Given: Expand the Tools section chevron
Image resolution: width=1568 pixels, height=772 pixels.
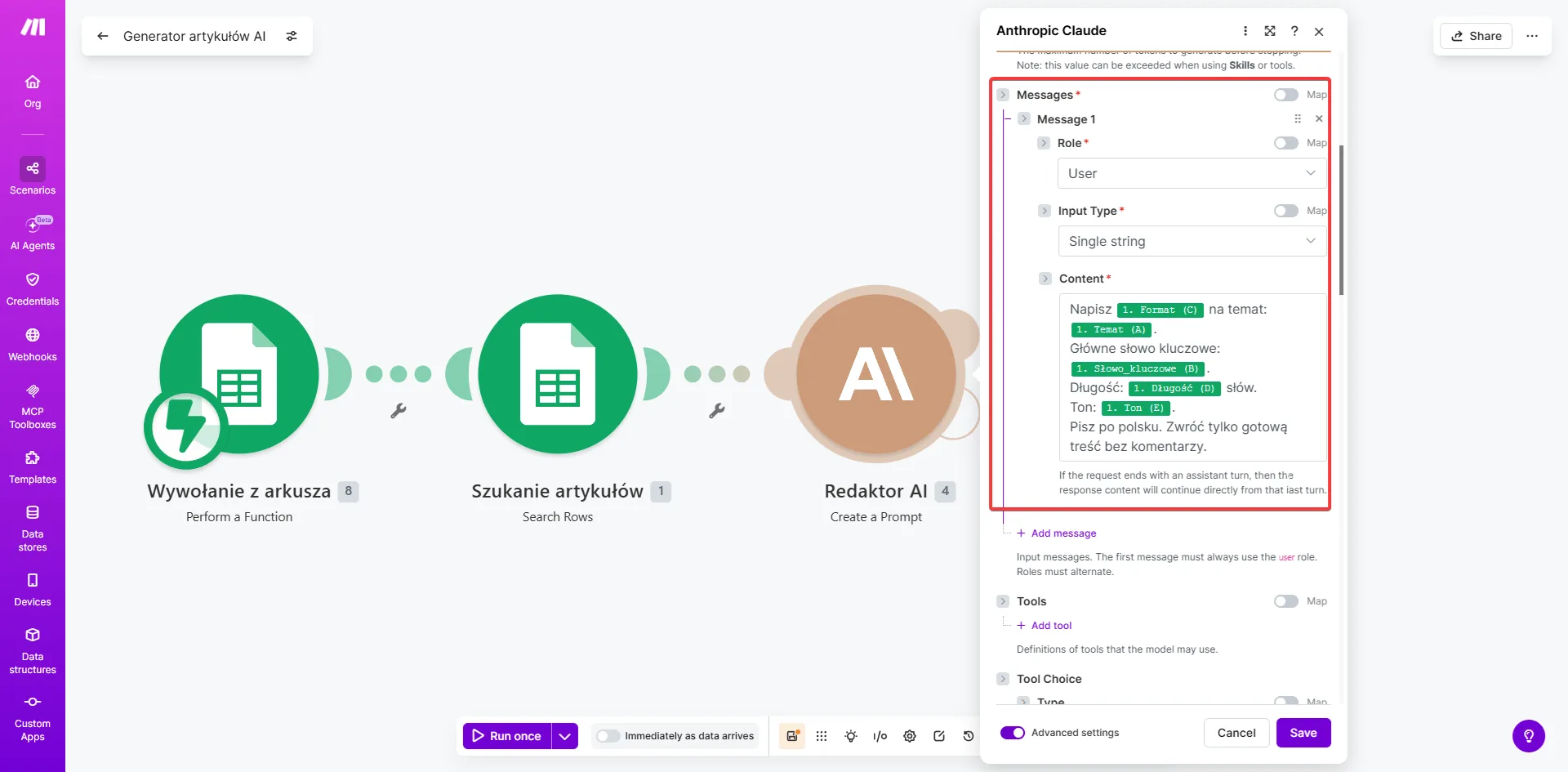Looking at the screenshot, I should pos(1003,601).
